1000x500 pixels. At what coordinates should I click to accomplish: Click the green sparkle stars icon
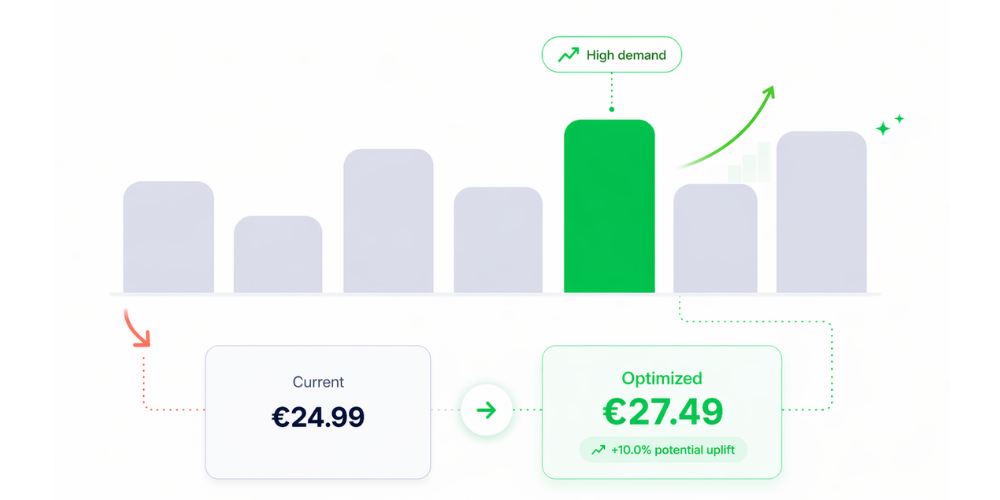(889, 126)
